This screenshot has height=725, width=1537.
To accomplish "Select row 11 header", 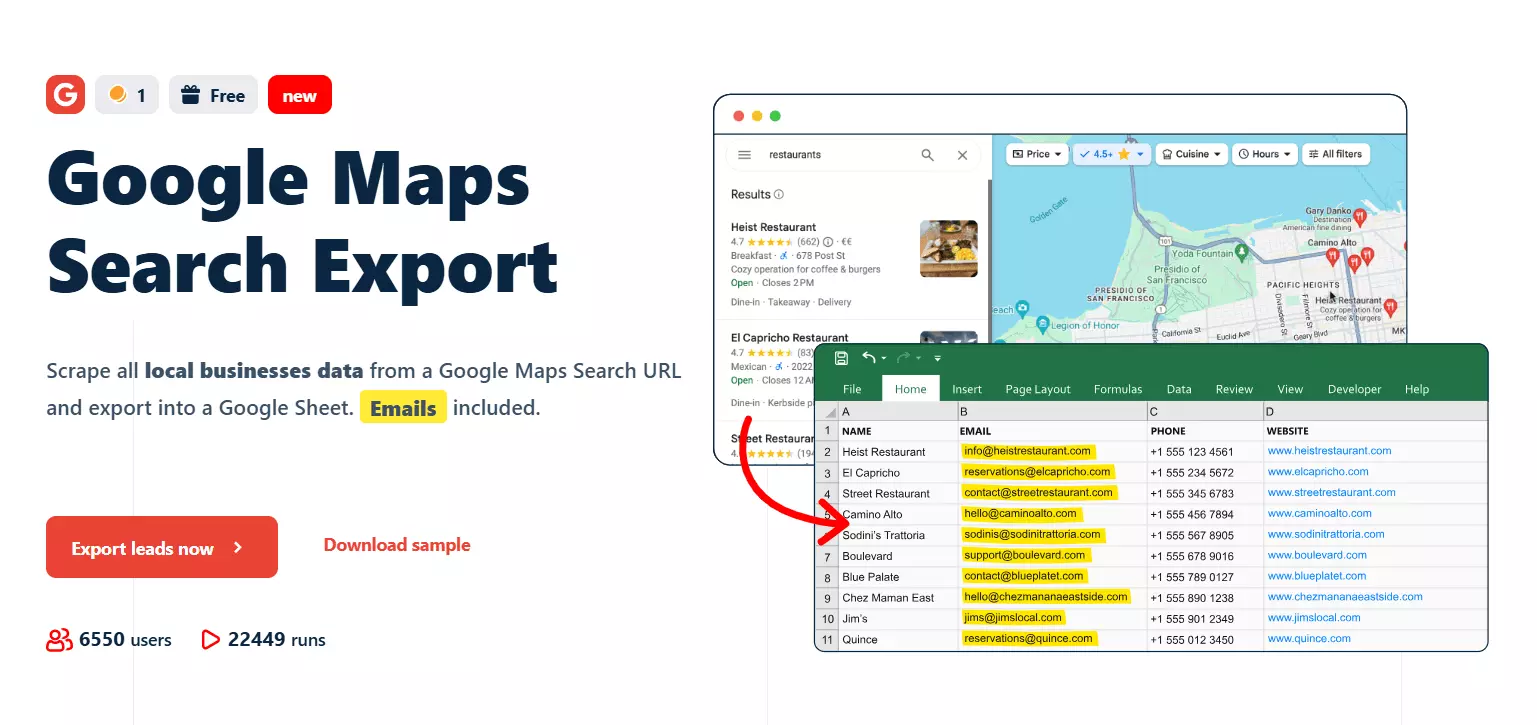I will coord(827,639).
